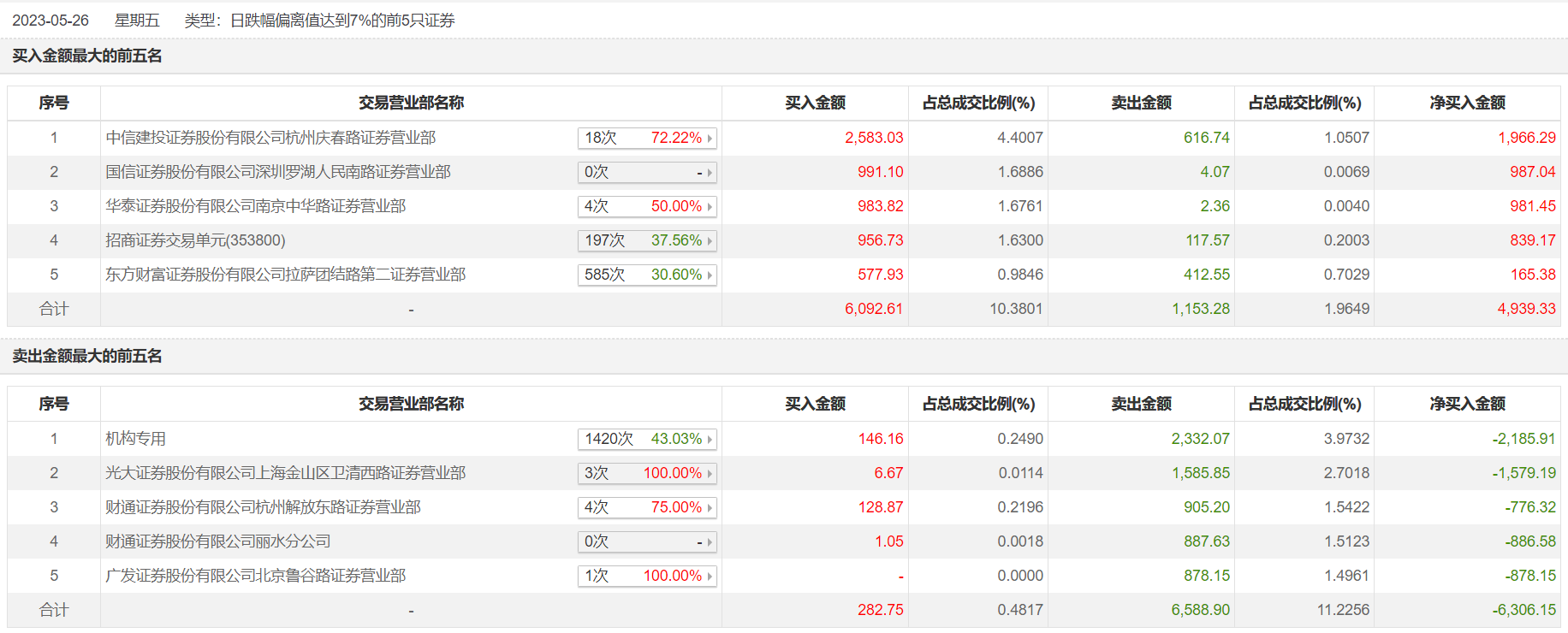Click the 买入金额最大的前五名 section title
Image resolution: width=1568 pixels, height=633 pixels.
click(86, 56)
